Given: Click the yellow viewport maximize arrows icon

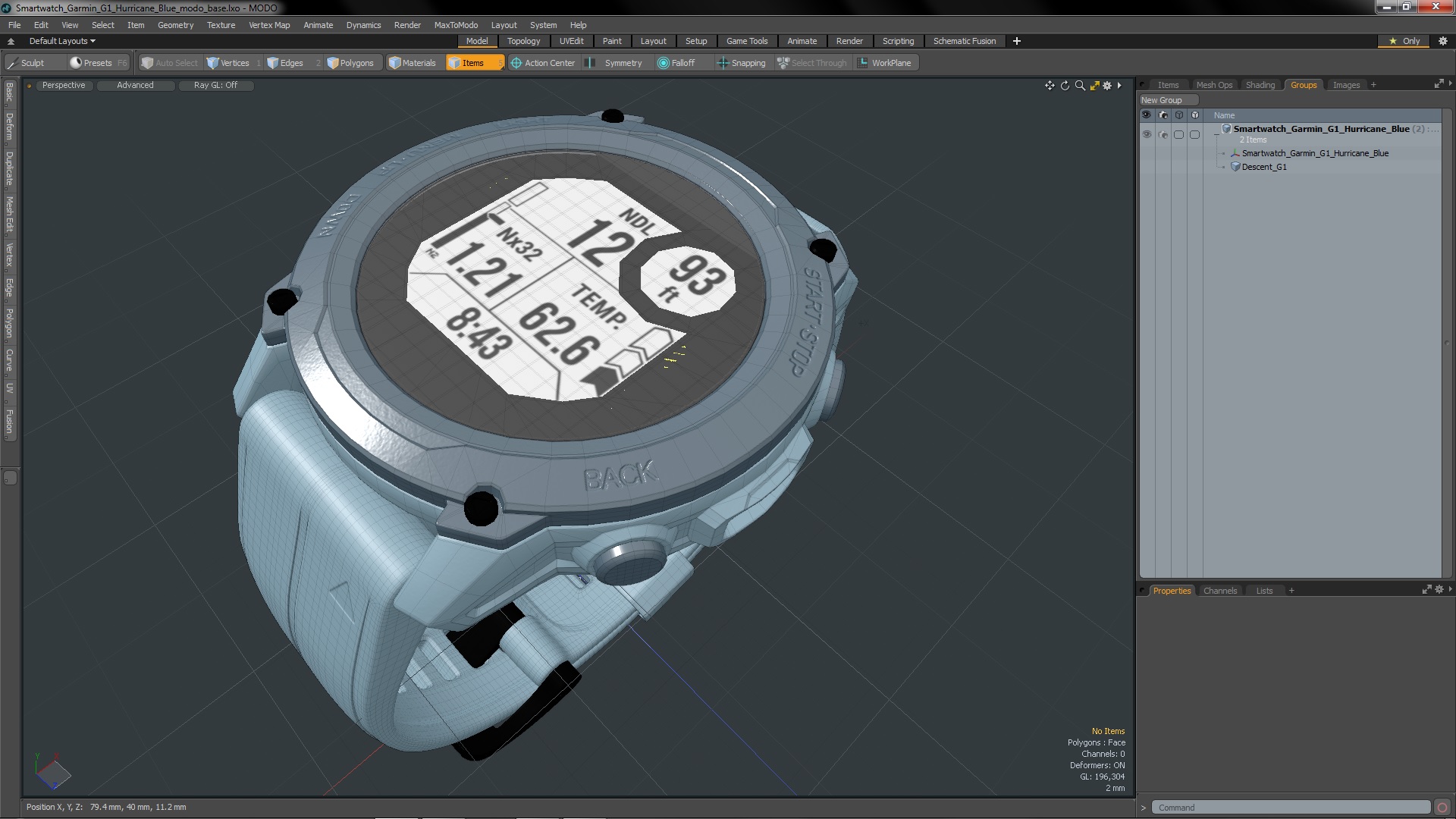Looking at the screenshot, I should [x=1094, y=86].
